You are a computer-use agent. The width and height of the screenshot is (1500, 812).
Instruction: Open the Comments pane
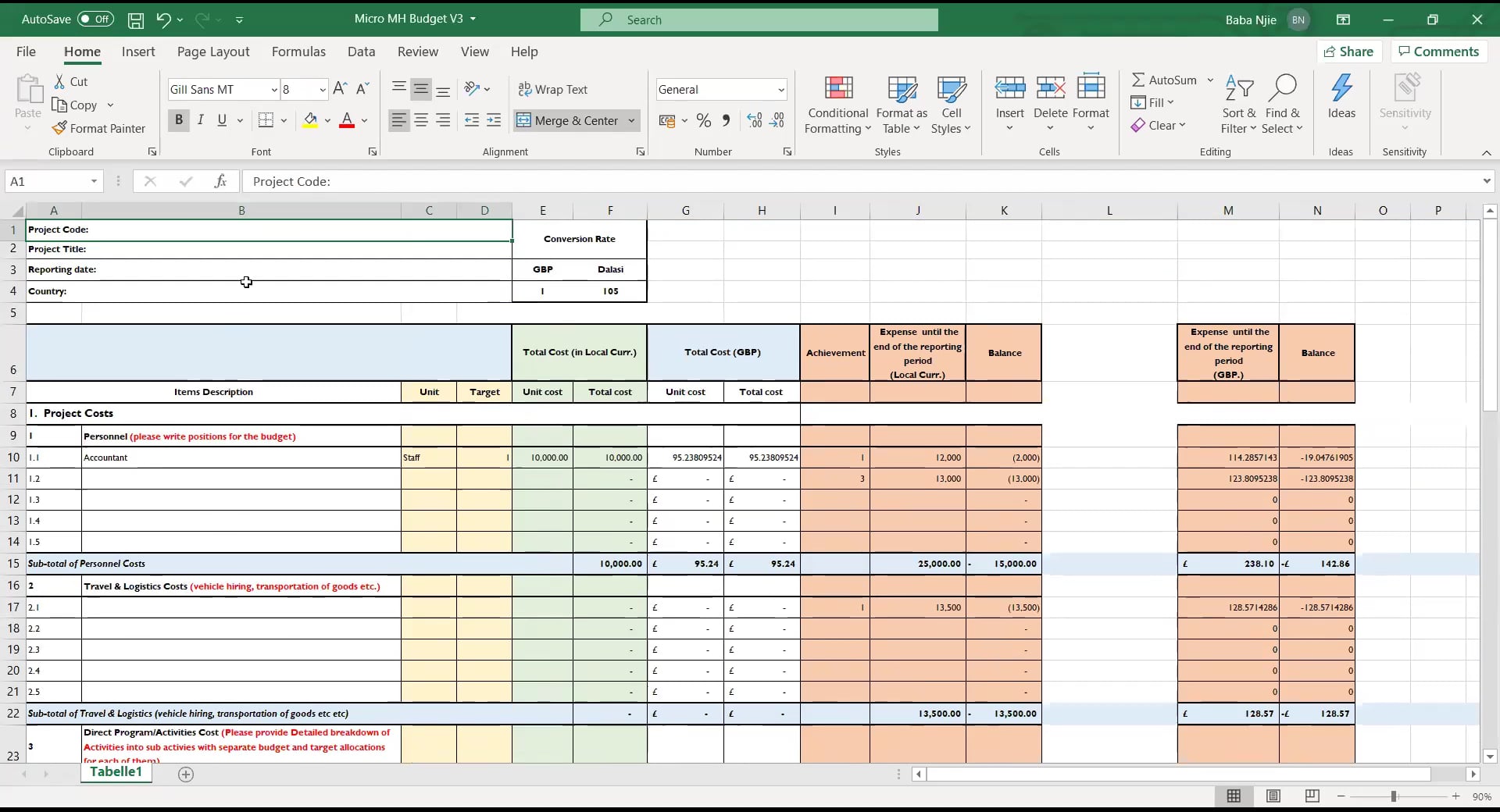[x=1437, y=51]
